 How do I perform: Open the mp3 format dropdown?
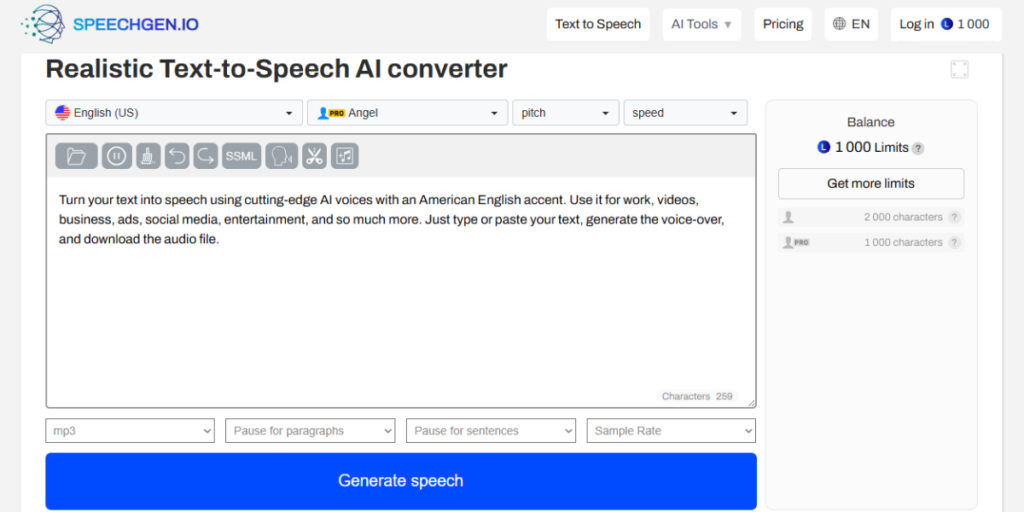point(130,431)
